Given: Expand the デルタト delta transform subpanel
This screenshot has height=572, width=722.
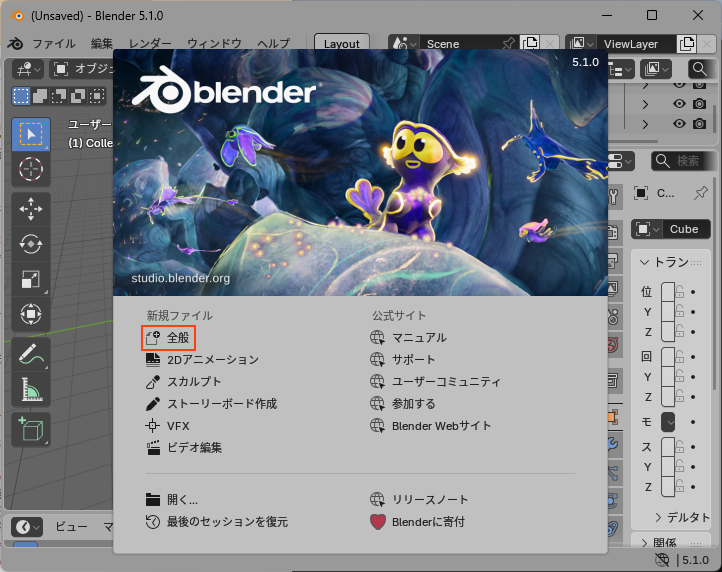Looking at the screenshot, I should coord(682,518).
